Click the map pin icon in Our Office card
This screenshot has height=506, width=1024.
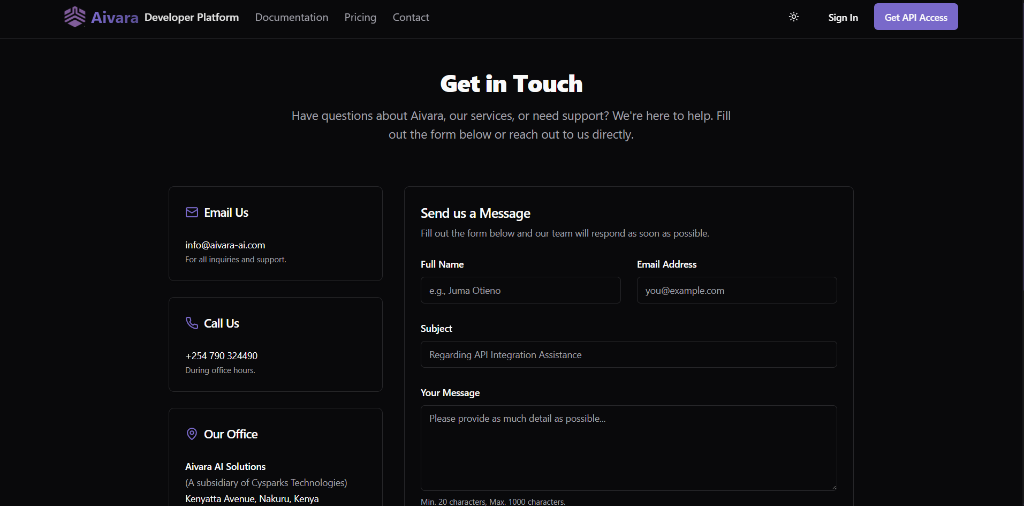tap(192, 434)
